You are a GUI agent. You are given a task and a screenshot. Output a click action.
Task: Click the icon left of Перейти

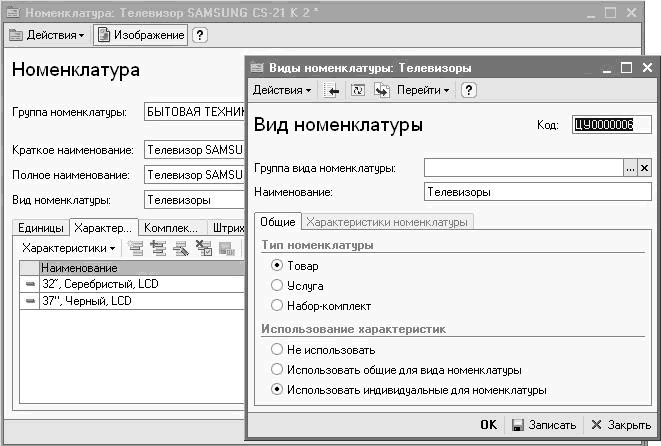pyautogui.click(x=382, y=90)
